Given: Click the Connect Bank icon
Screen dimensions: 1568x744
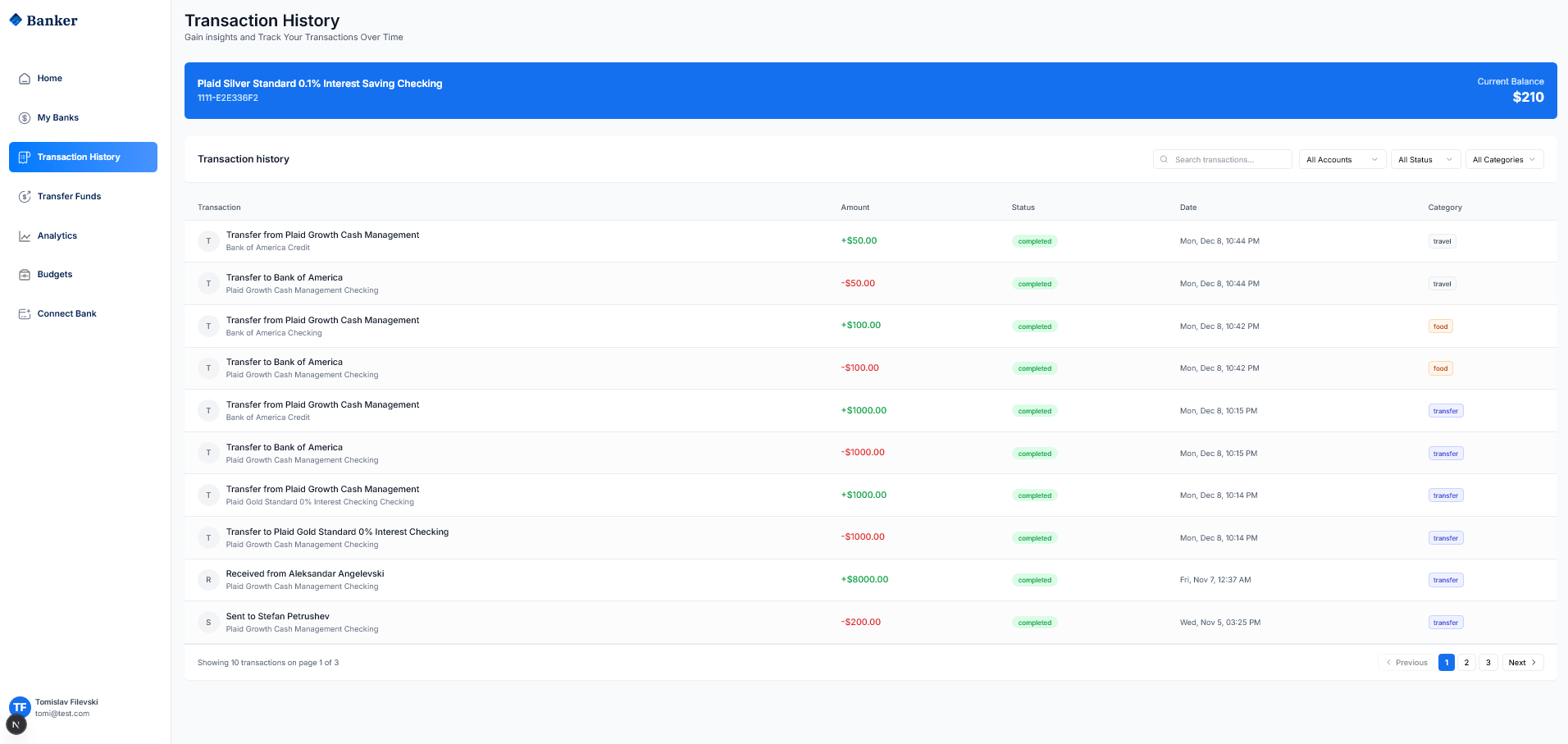Looking at the screenshot, I should tap(25, 314).
